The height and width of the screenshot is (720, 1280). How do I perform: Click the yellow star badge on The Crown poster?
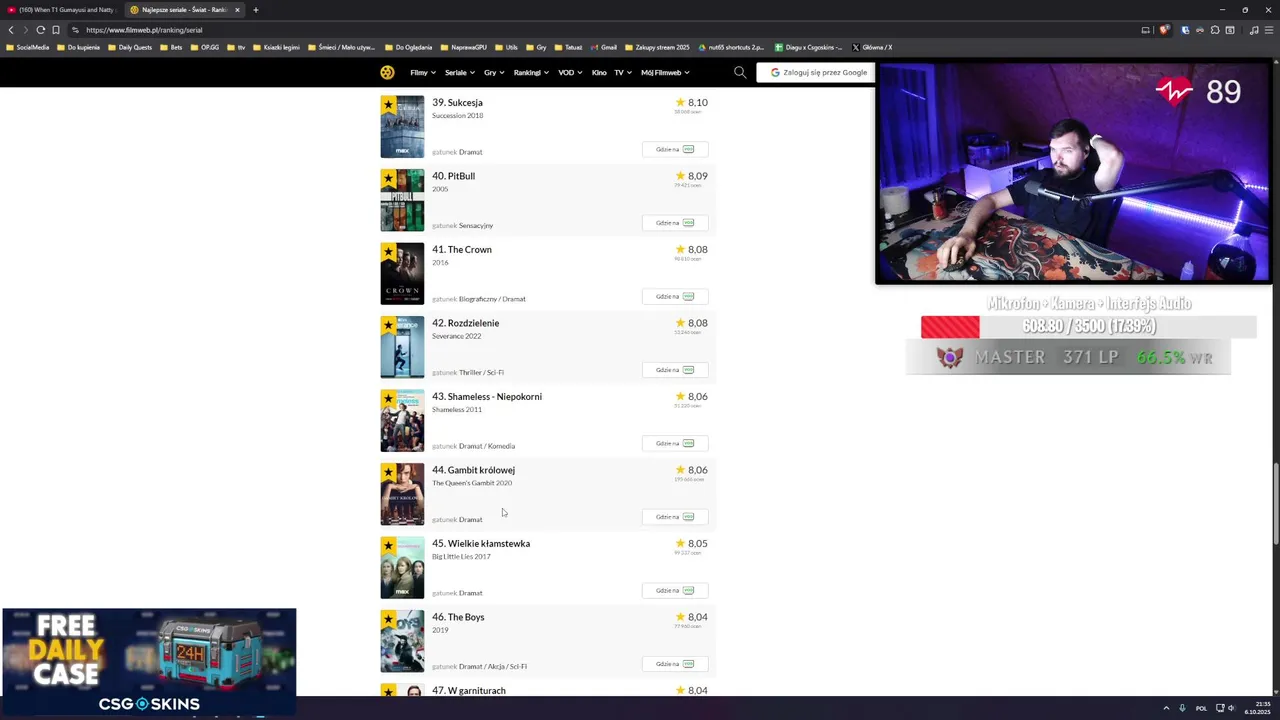(388, 250)
